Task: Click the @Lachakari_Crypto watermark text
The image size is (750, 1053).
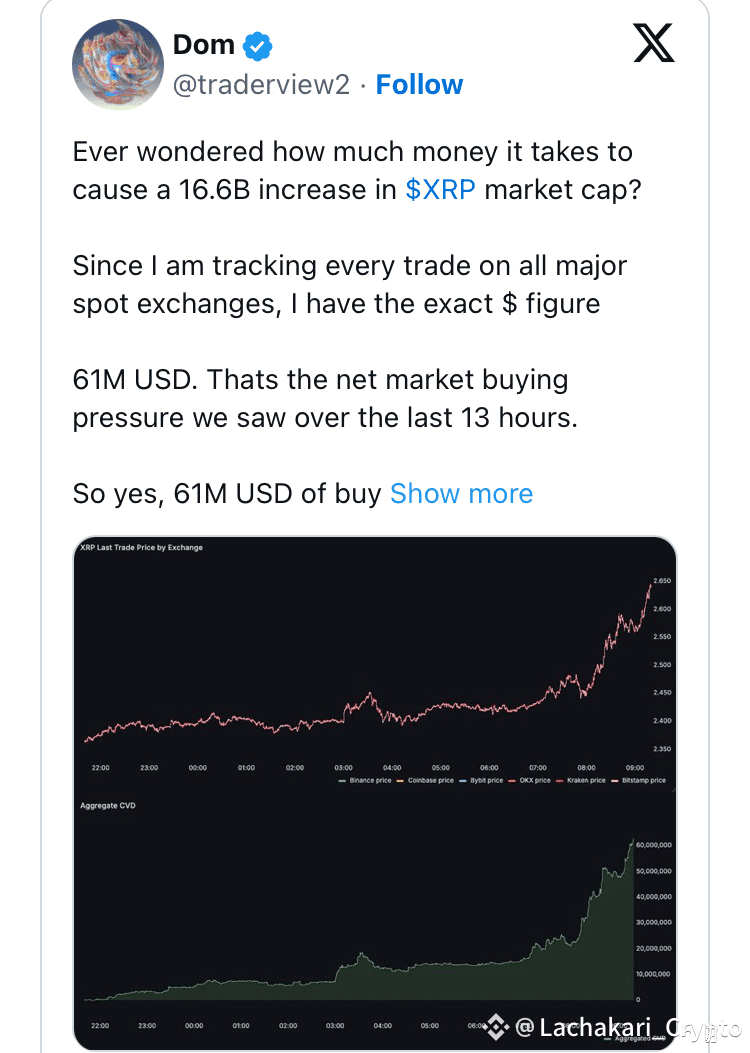Action: [x=628, y=1027]
